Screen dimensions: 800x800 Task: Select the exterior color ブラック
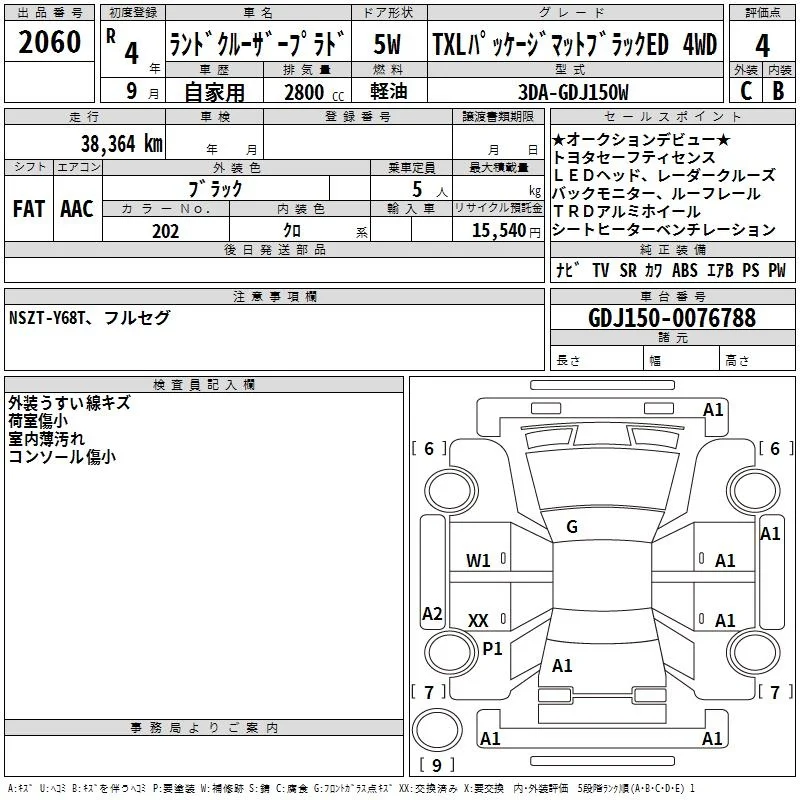coord(215,189)
